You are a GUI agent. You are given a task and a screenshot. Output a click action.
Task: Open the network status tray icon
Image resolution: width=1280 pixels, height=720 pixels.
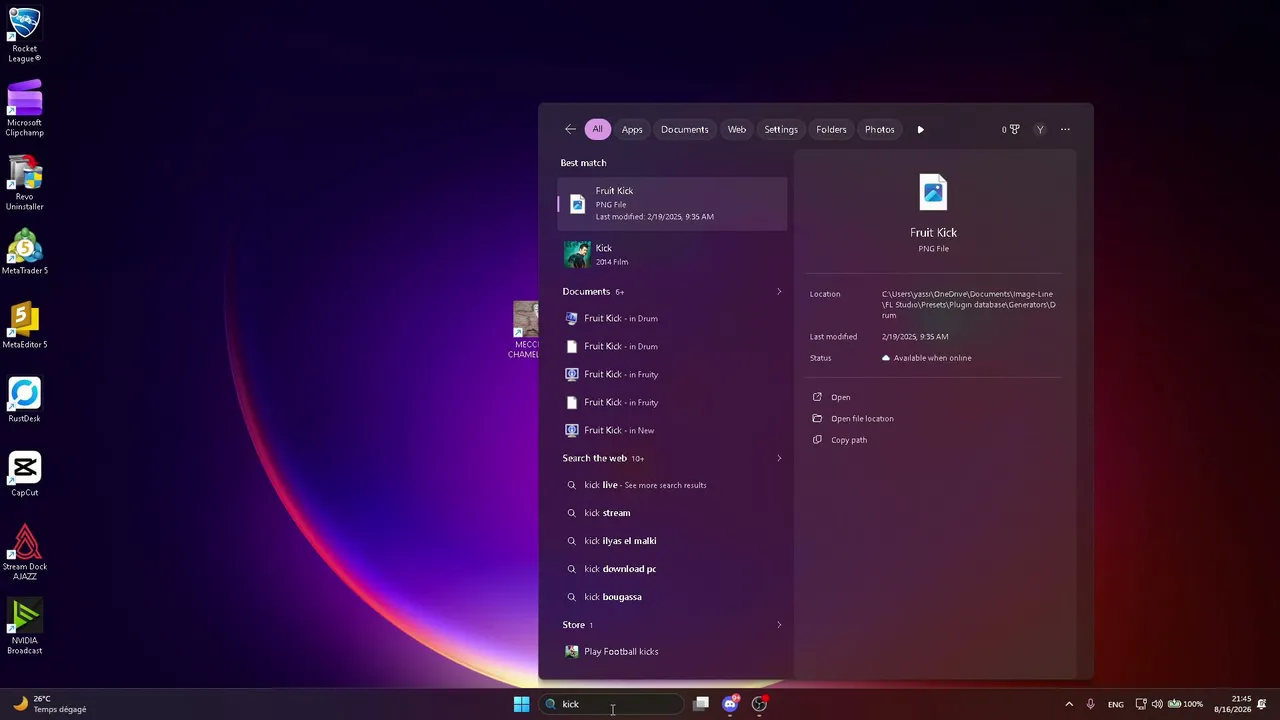click(1142, 704)
